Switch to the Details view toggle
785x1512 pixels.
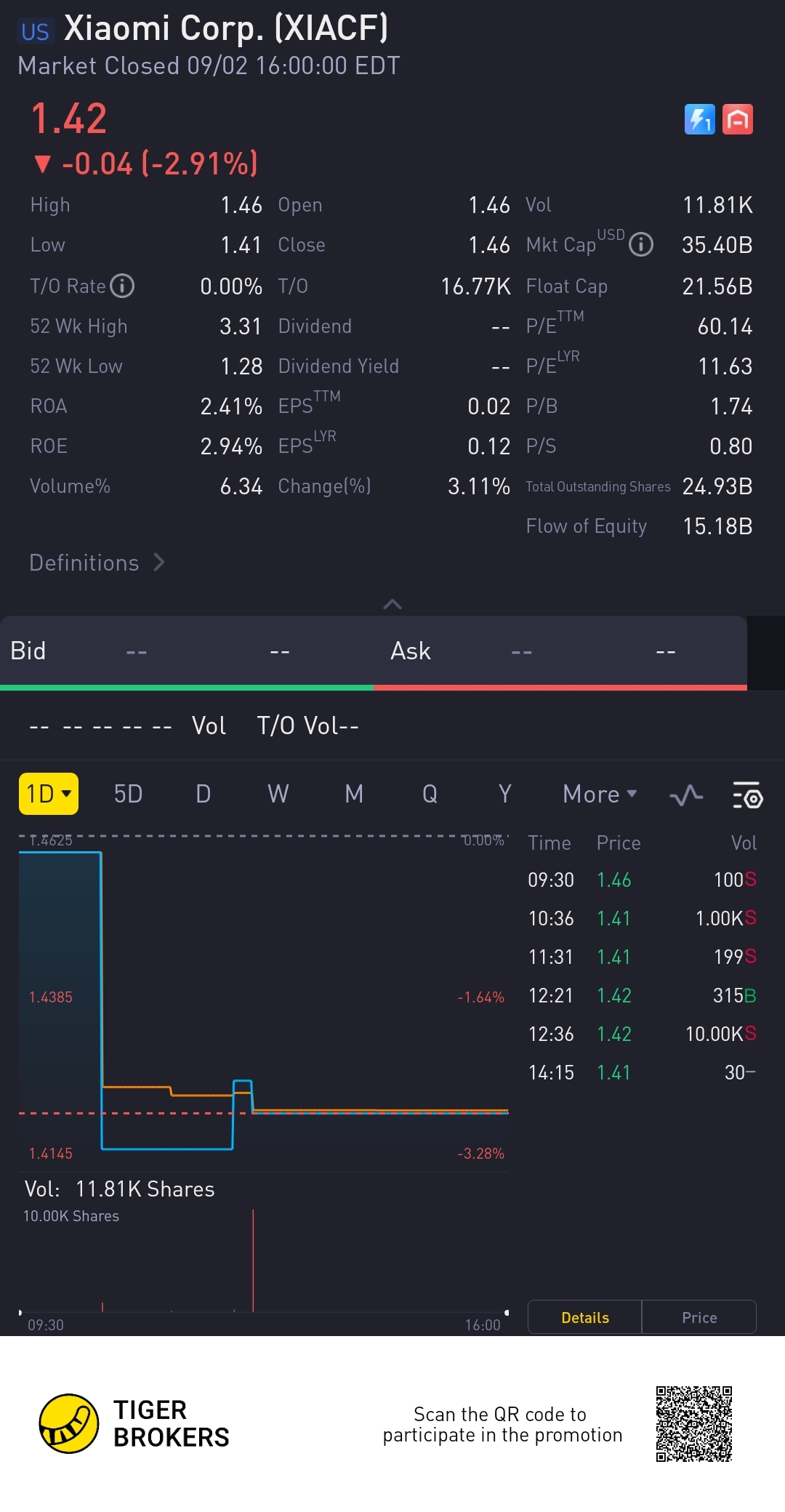point(585,1317)
